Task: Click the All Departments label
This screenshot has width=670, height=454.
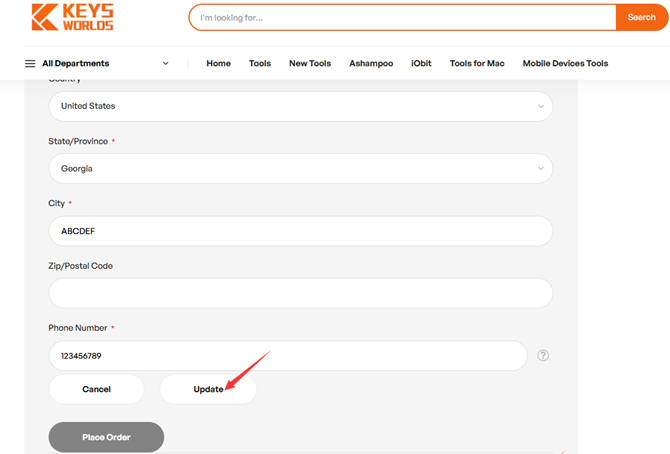Action: (x=76, y=63)
